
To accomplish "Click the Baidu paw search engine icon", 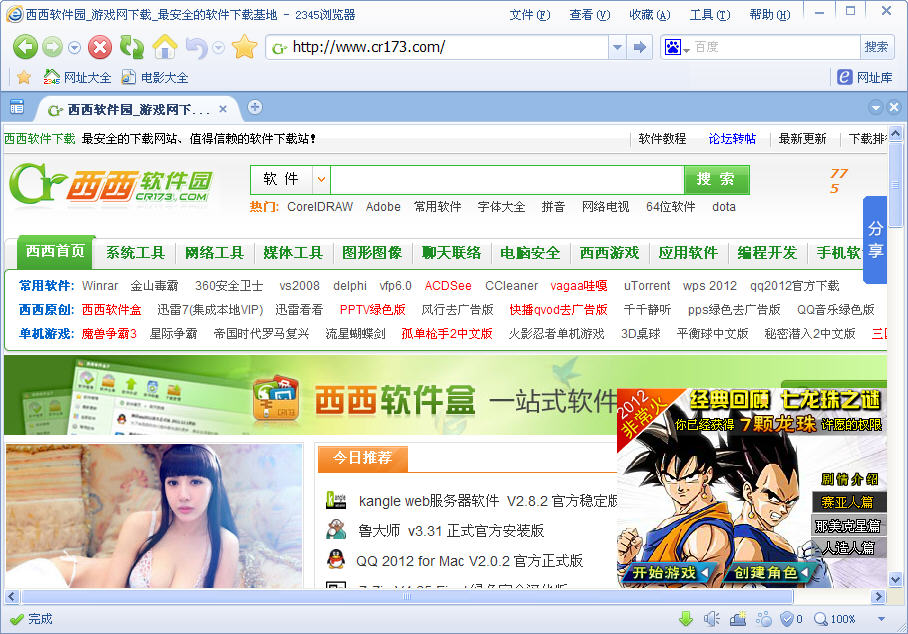I will (x=673, y=47).
